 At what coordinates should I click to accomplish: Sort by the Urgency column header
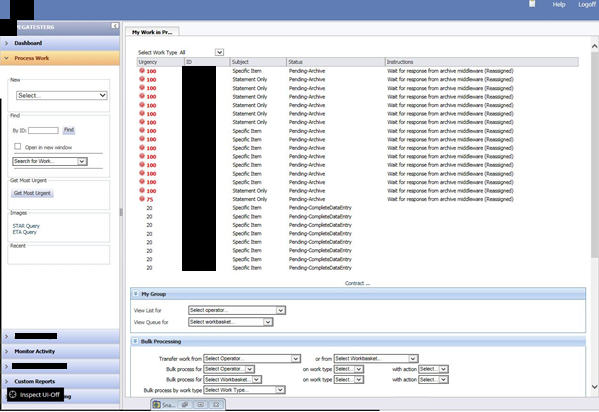pyautogui.click(x=160, y=62)
